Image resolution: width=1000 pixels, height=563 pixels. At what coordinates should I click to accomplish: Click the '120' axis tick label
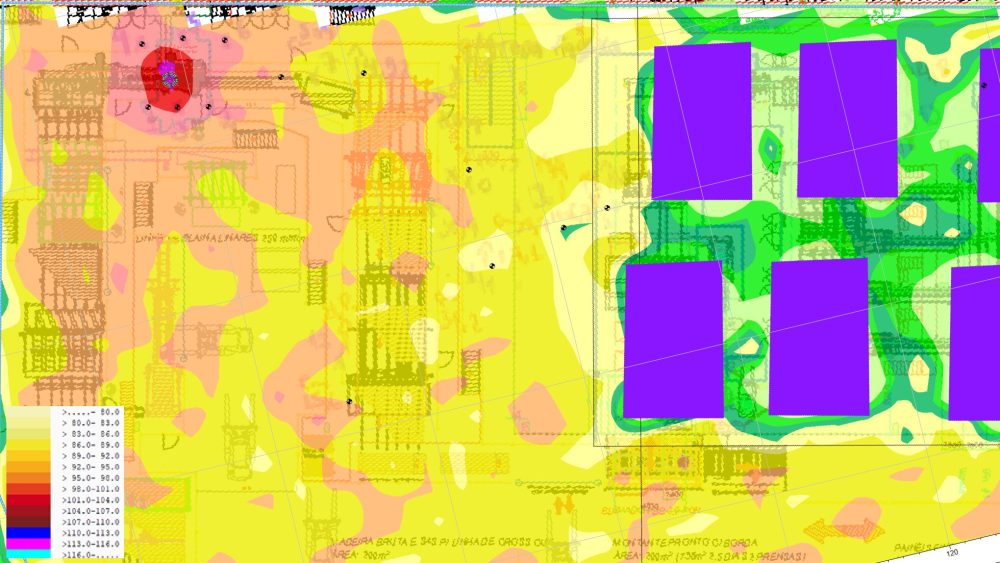click(953, 552)
